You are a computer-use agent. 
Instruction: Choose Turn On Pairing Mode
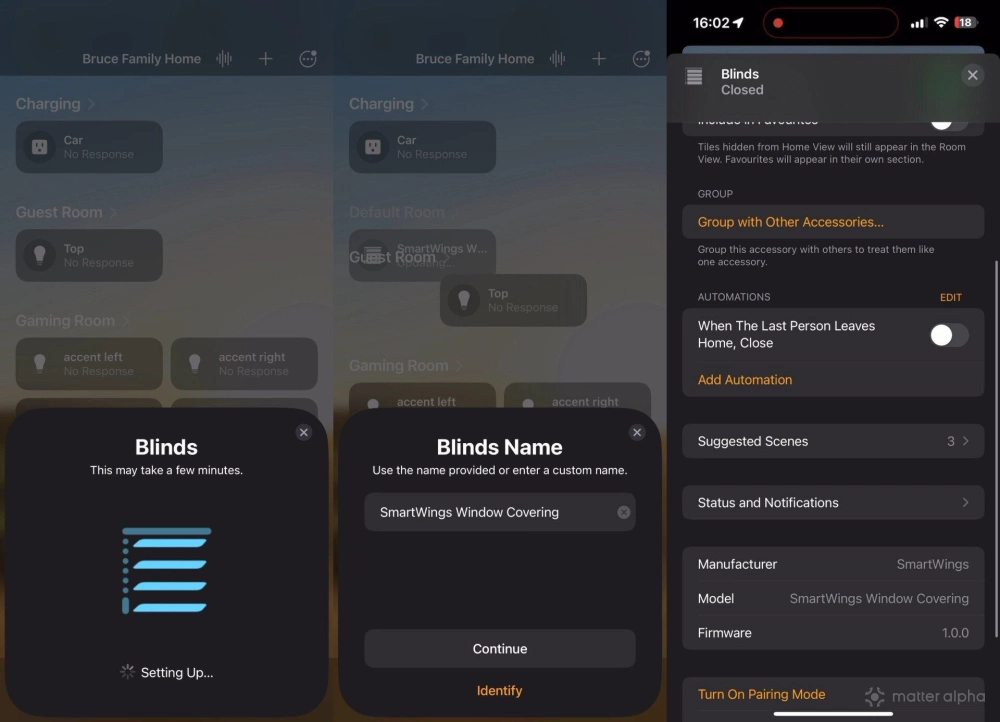click(x=761, y=694)
